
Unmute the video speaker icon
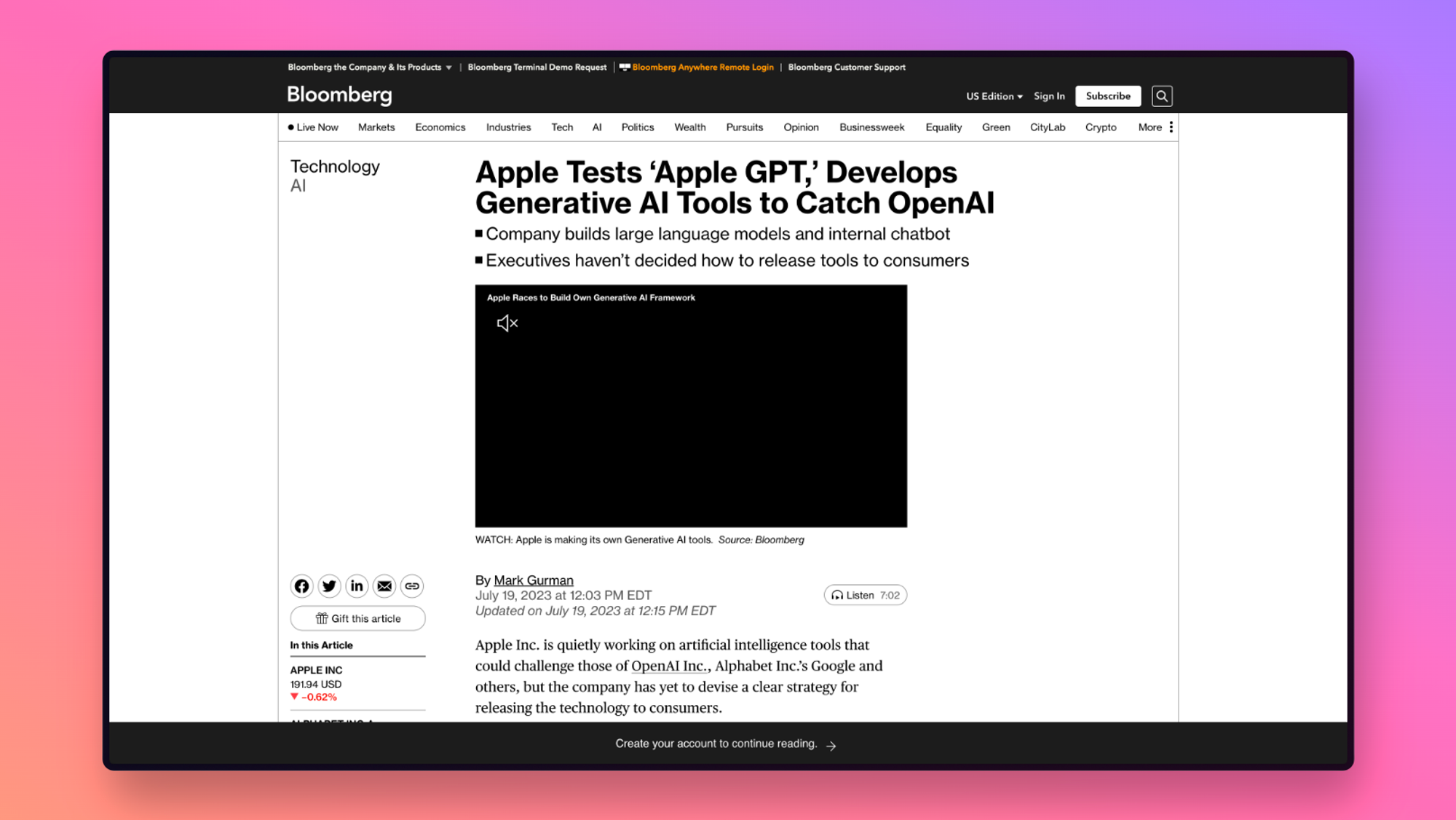click(x=507, y=323)
